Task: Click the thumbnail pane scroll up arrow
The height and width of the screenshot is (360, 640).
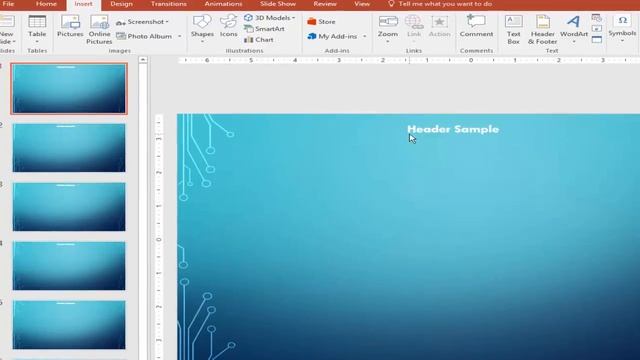Action: 142,60
